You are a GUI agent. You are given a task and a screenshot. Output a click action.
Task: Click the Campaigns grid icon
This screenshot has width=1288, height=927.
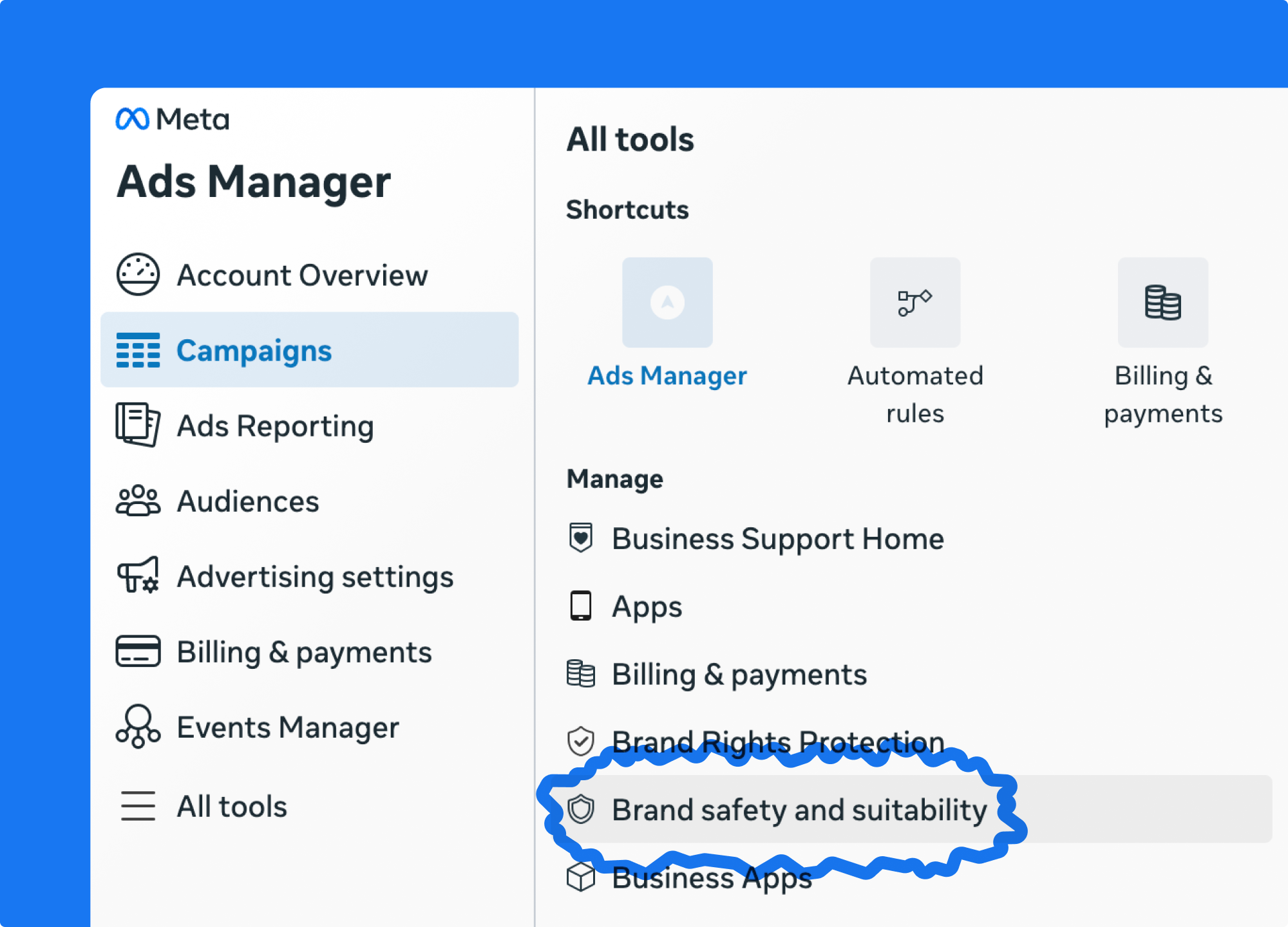coord(138,350)
